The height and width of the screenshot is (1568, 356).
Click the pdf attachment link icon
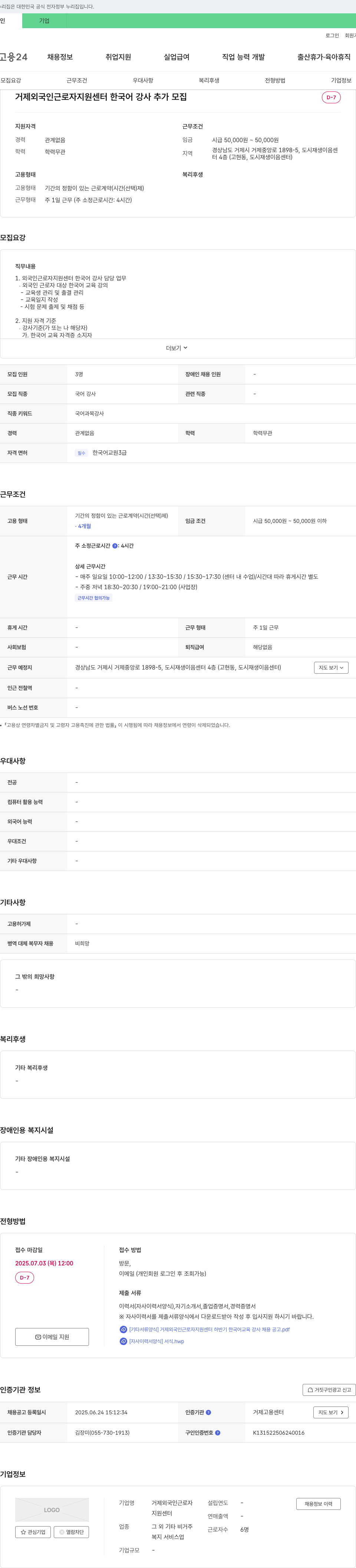tap(123, 1330)
